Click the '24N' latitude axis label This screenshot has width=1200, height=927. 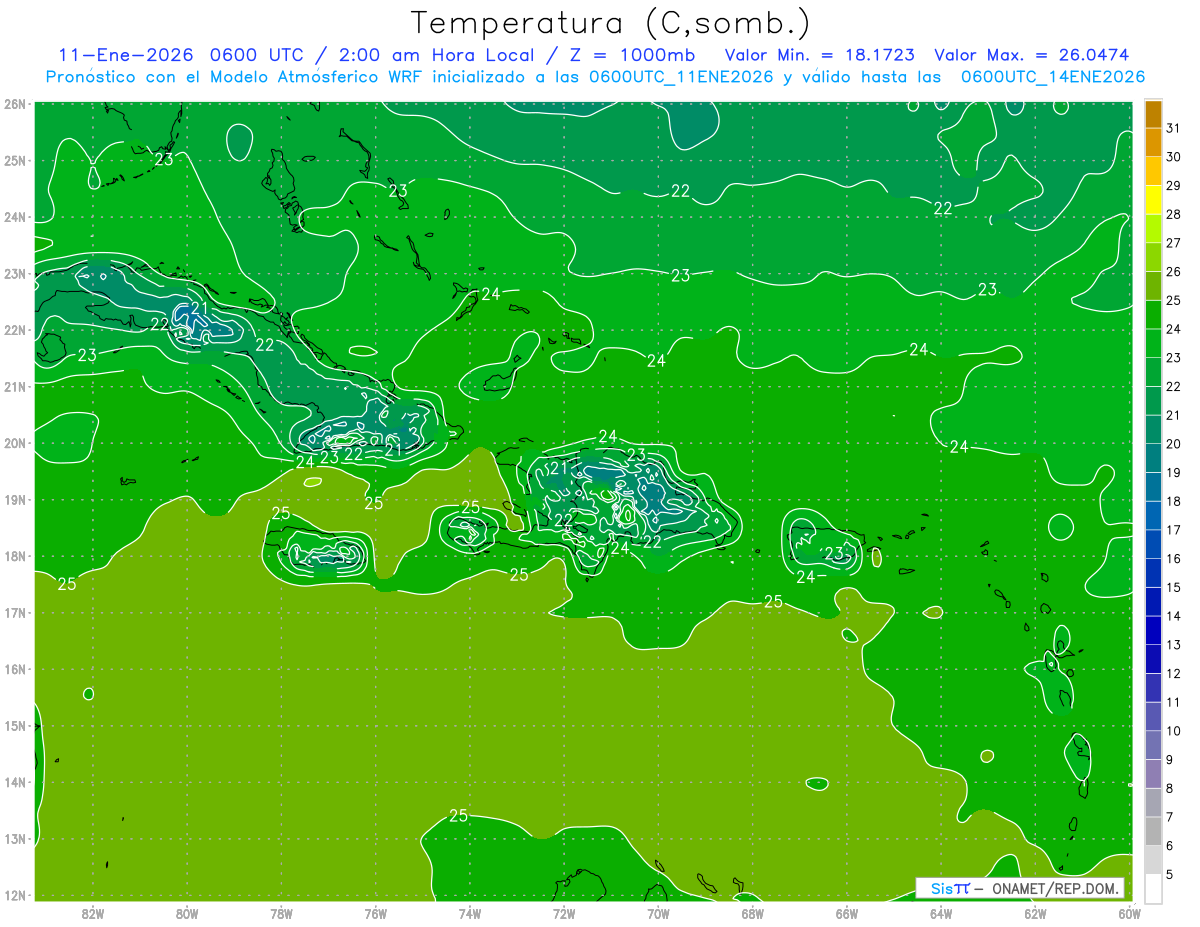tap(15, 217)
